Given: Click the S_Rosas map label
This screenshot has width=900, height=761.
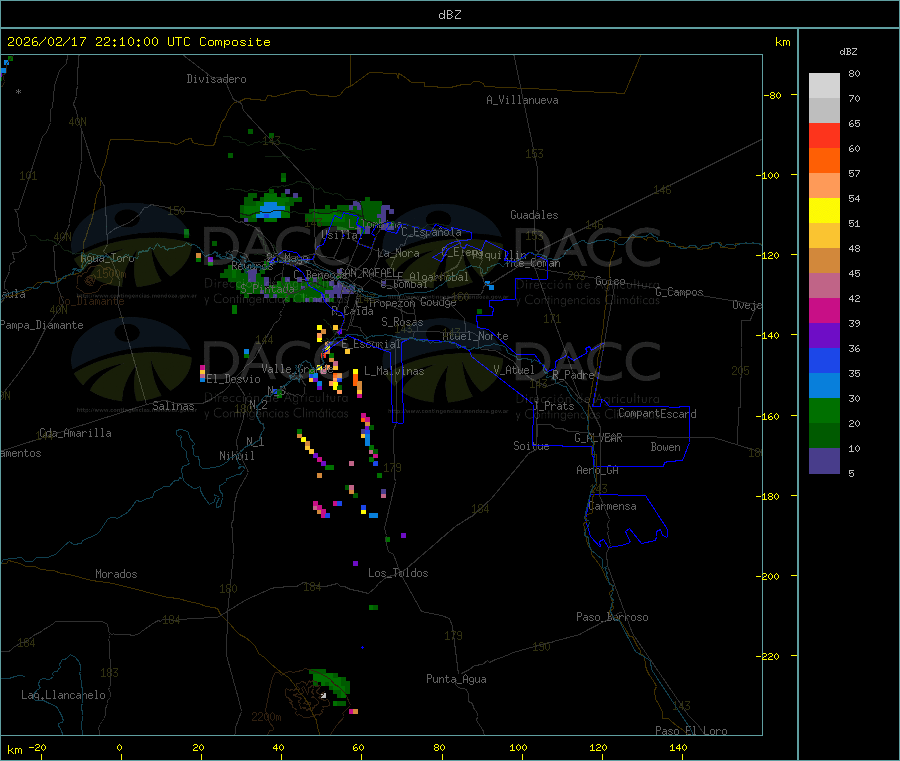Looking at the screenshot, I should tap(402, 322).
